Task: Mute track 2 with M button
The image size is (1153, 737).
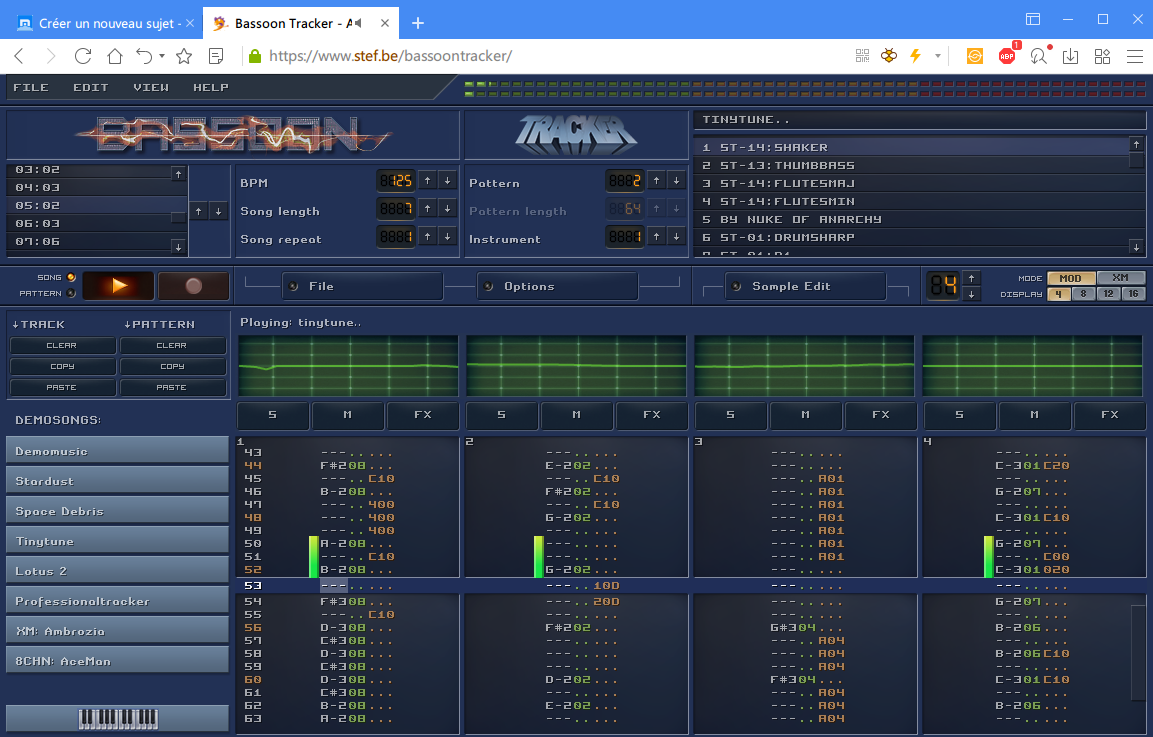Action: (576, 415)
